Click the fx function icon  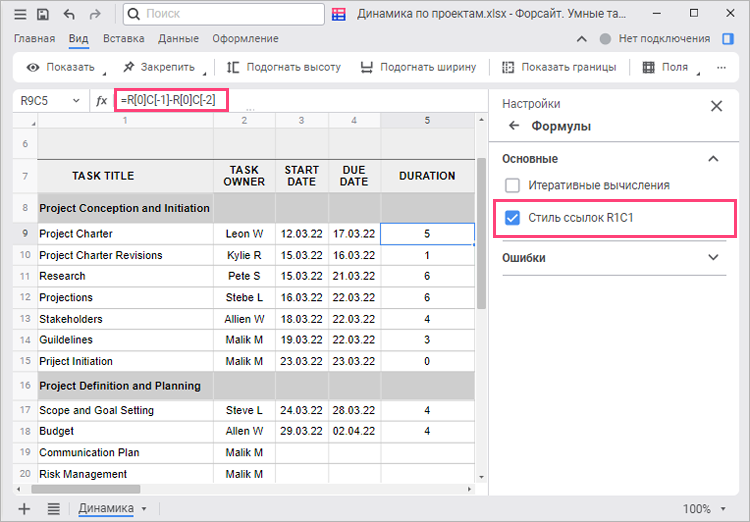click(x=101, y=101)
